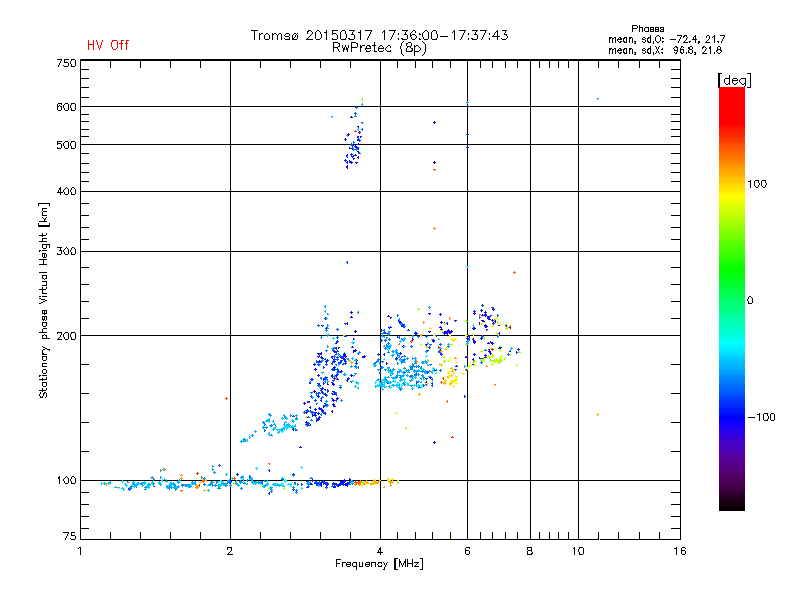Select the 'mean, sd,O: -72.4, 21.7' line
800x600 pixels.
(666, 39)
